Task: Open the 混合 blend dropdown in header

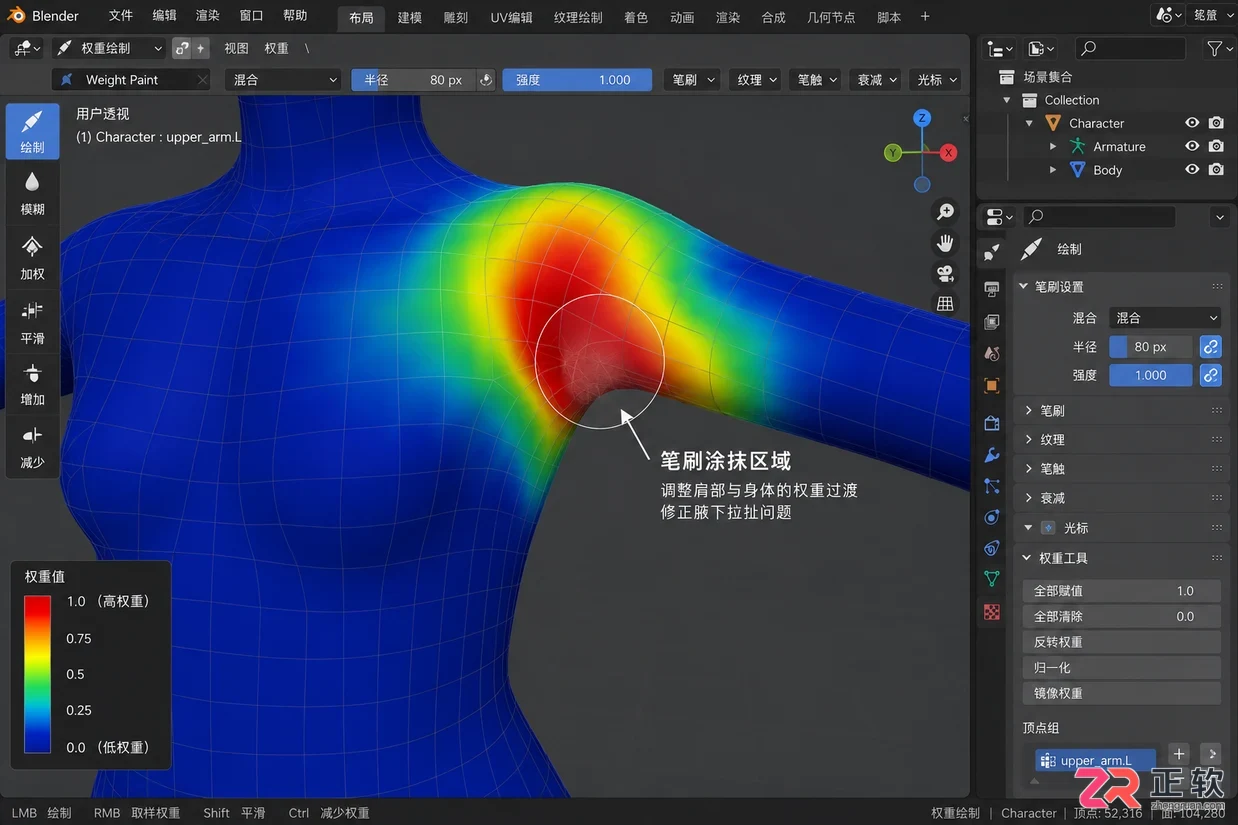Action: click(283, 80)
